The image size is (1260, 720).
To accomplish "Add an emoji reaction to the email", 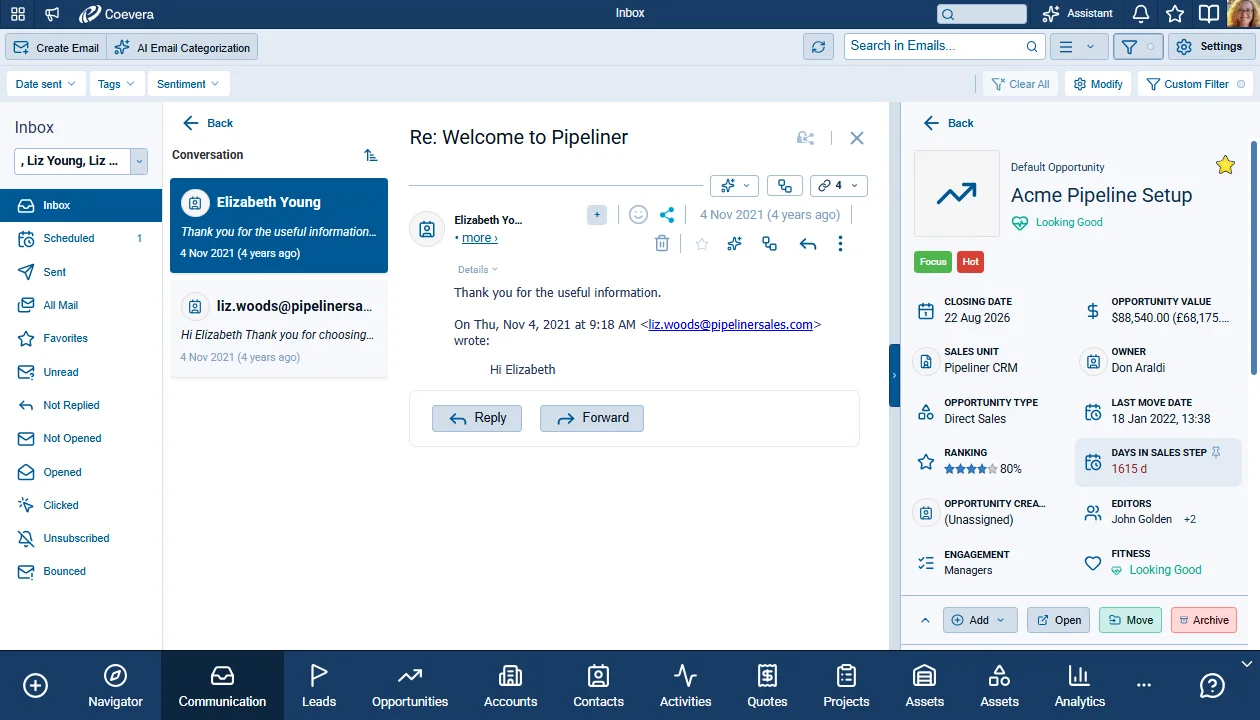I will (638, 214).
